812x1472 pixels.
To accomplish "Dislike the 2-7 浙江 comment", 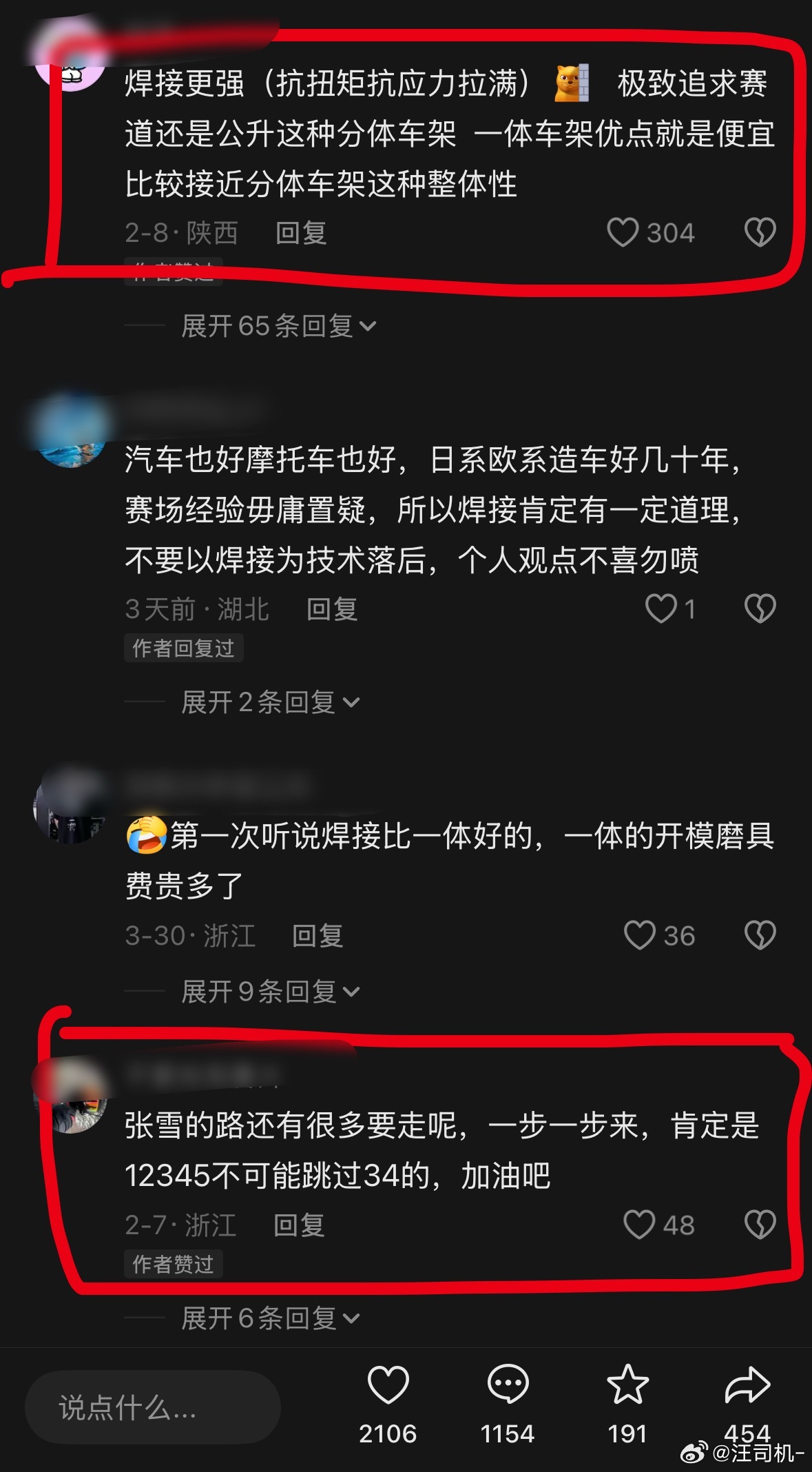I will tap(760, 1225).
